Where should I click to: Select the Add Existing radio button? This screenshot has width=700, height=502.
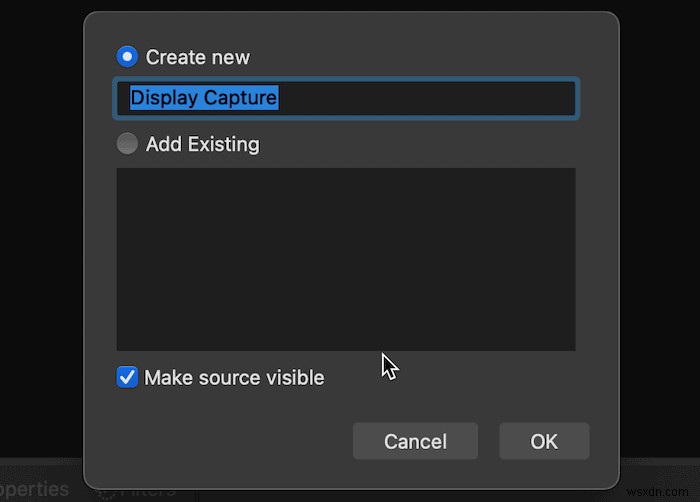point(127,144)
